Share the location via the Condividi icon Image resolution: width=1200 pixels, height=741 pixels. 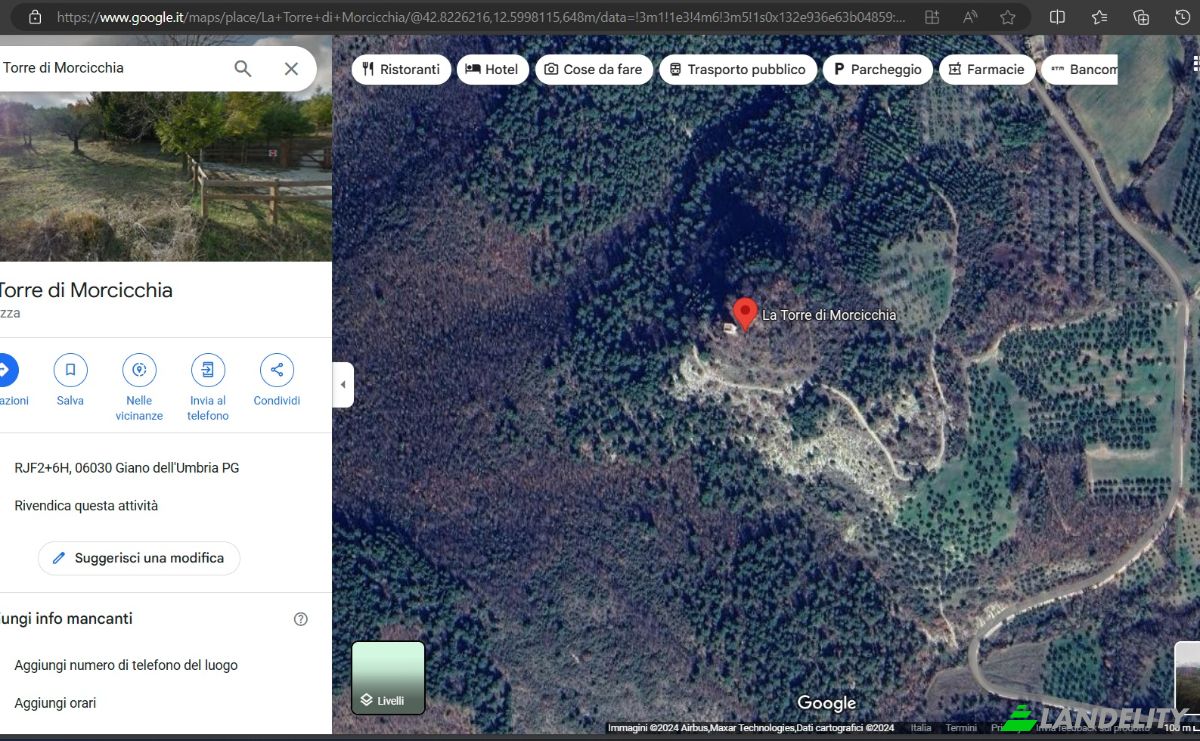(276, 369)
